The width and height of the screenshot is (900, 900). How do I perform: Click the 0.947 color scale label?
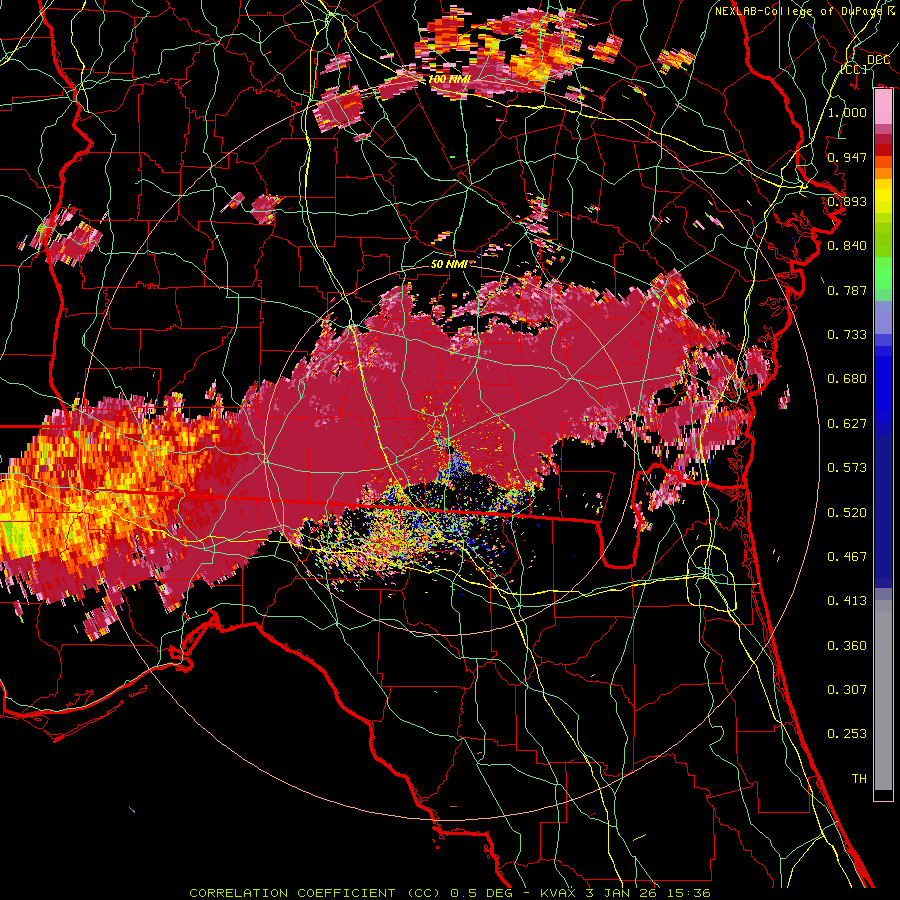tap(847, 157)
